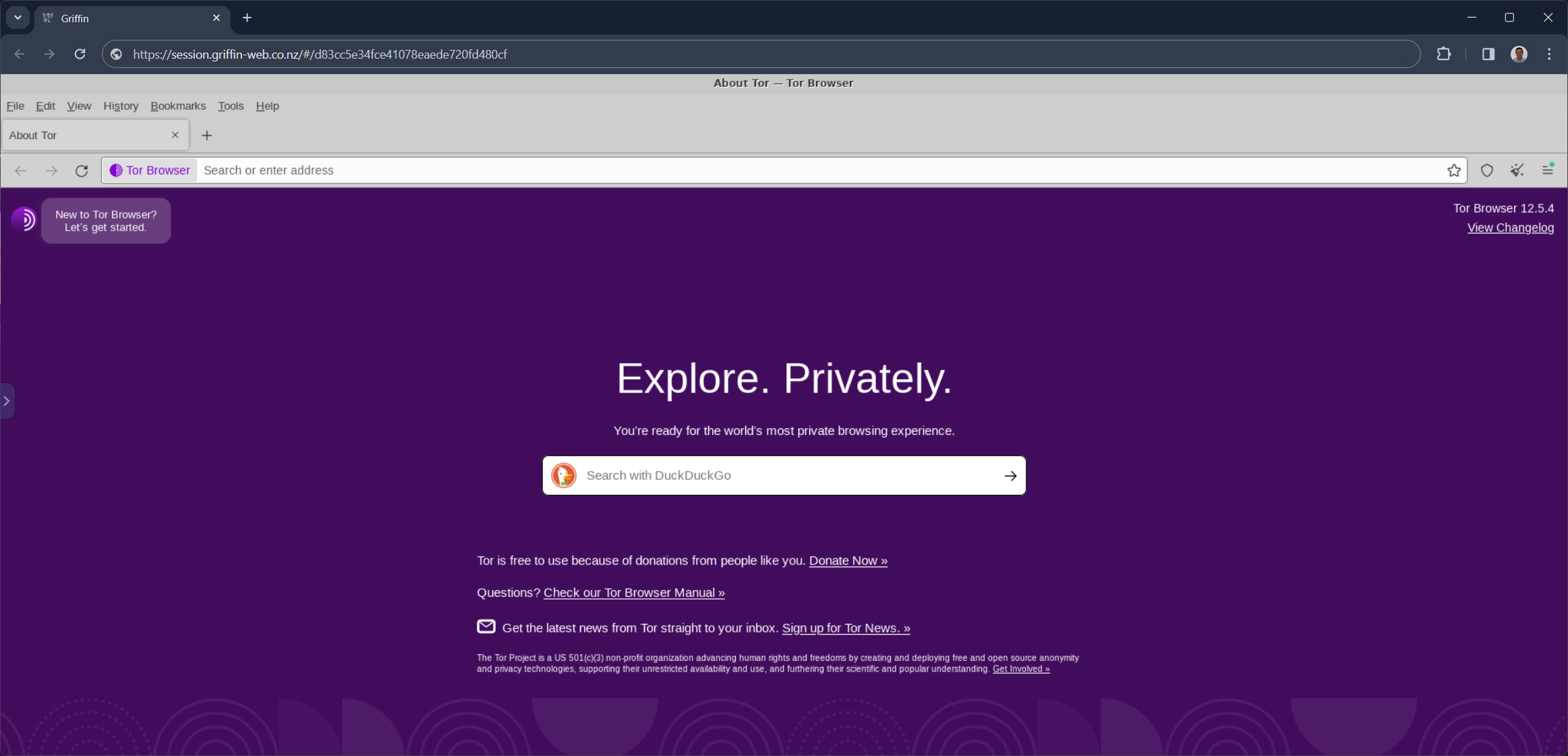Click the Tor shield security level icon

tap(1486, 171)
